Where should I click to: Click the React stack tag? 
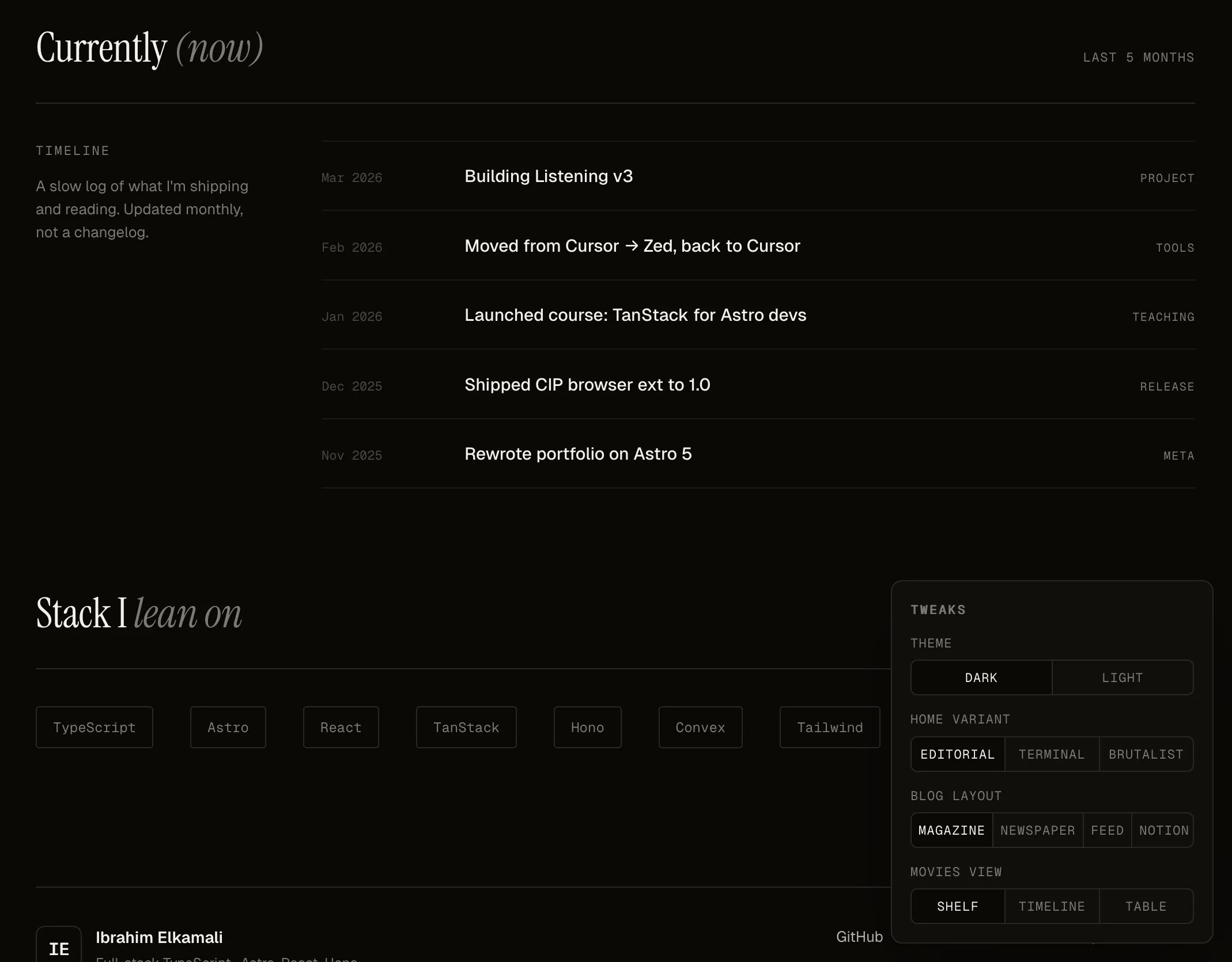[341, 728]
